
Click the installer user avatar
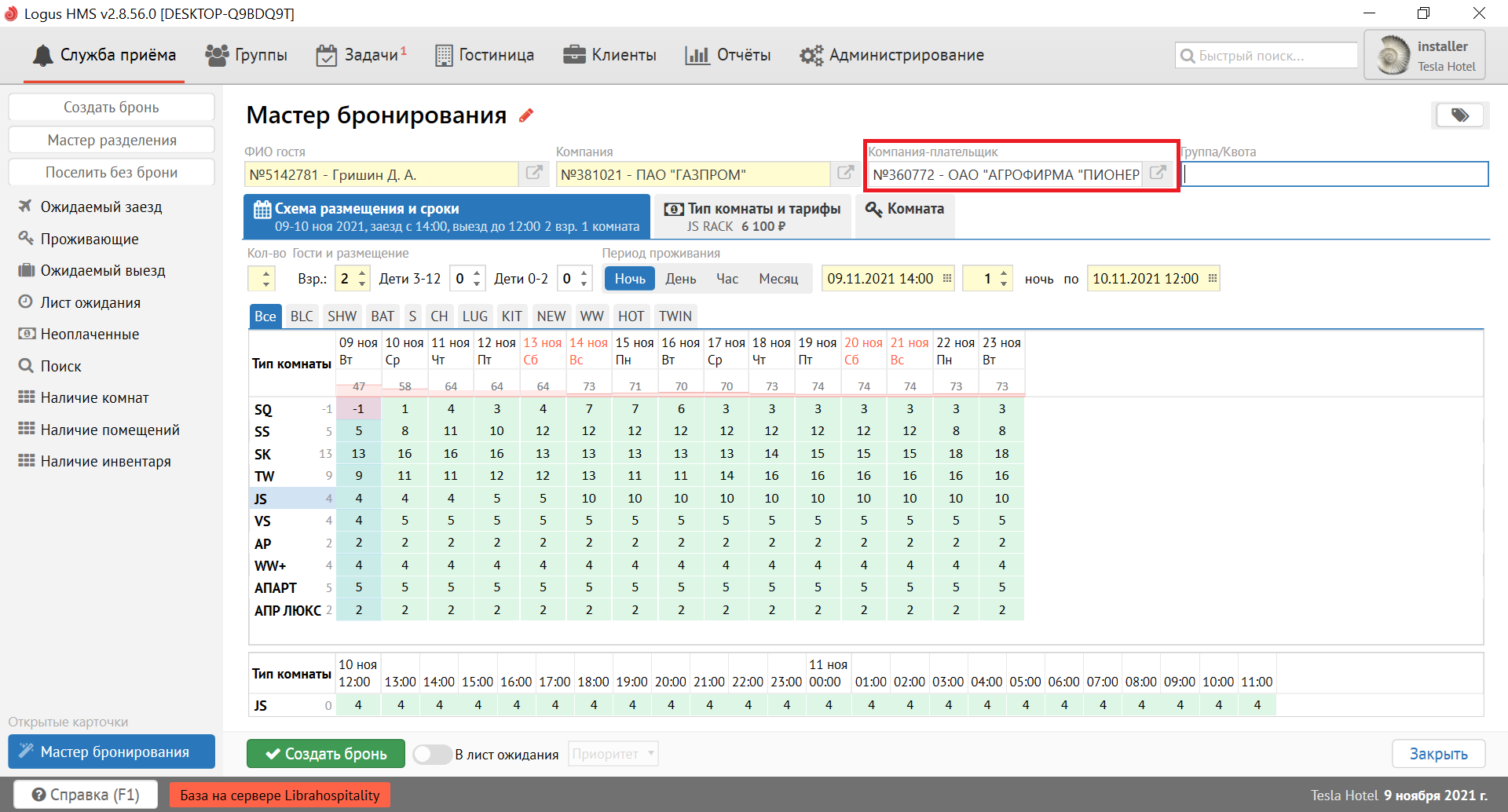pos(1393,56)
